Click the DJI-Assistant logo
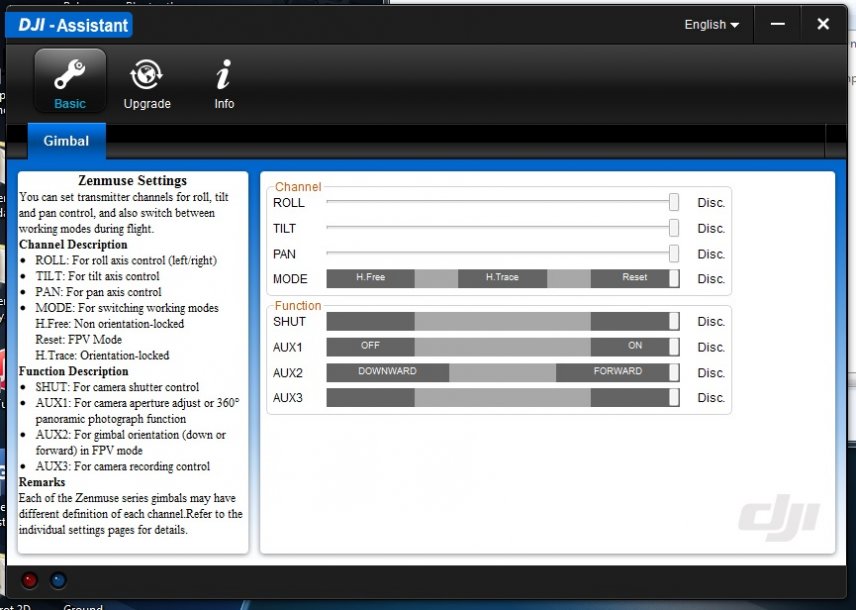 pos(69,25)
